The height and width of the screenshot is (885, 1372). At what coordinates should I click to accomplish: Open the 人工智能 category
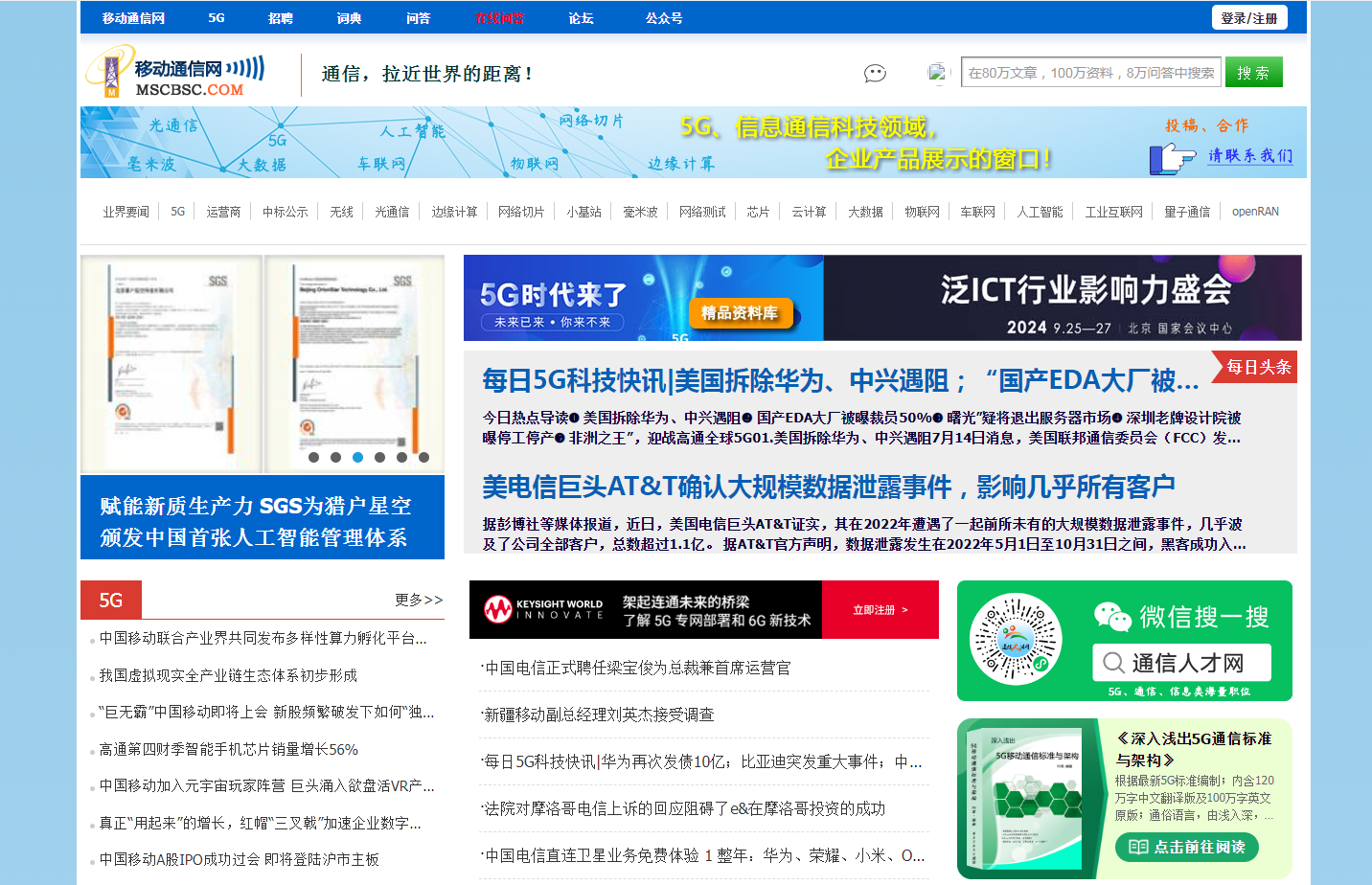pyautogui.click(x=1040, y=212)
